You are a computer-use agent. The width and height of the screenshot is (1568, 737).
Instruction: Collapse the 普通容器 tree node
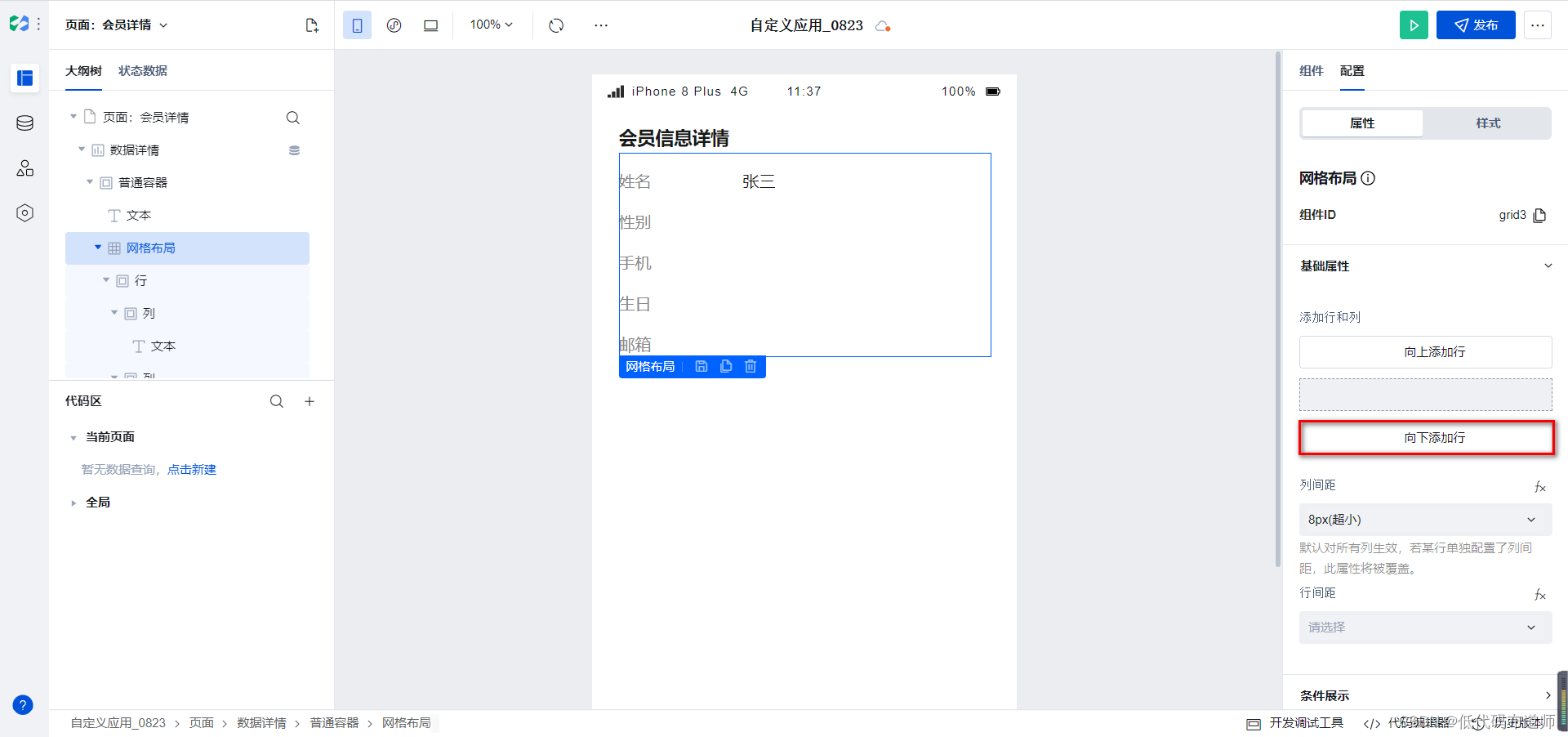pyautogui.click(x=90, y=182)
